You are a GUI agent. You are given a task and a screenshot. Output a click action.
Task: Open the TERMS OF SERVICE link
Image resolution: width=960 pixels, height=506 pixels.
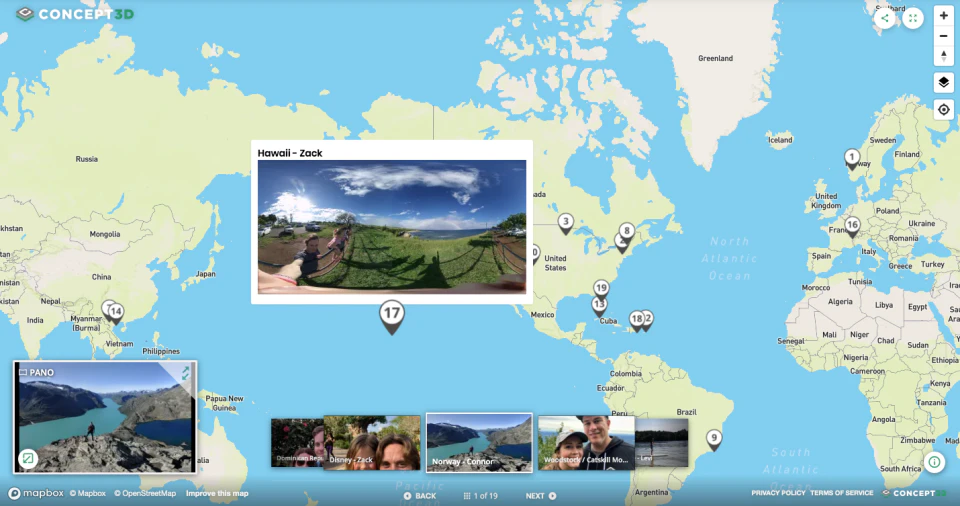842,493
